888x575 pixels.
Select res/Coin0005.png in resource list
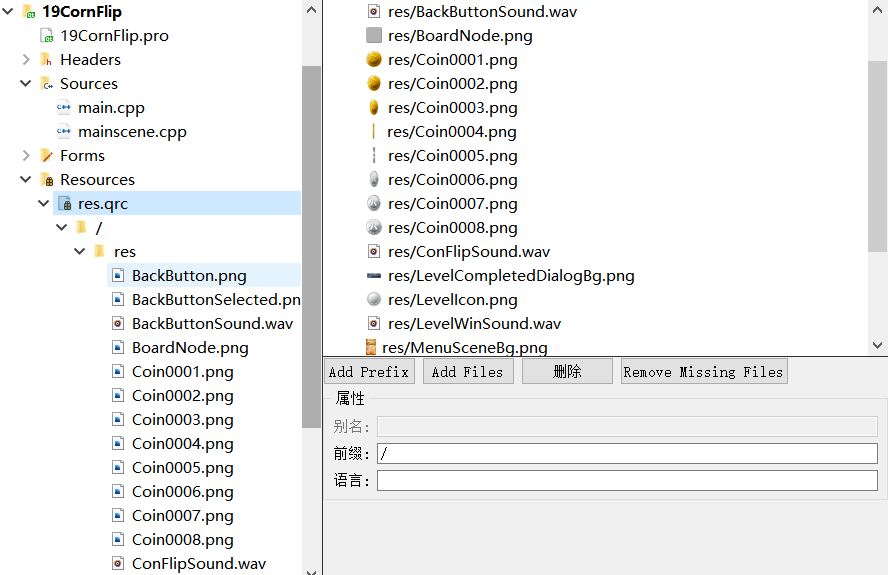452,155
